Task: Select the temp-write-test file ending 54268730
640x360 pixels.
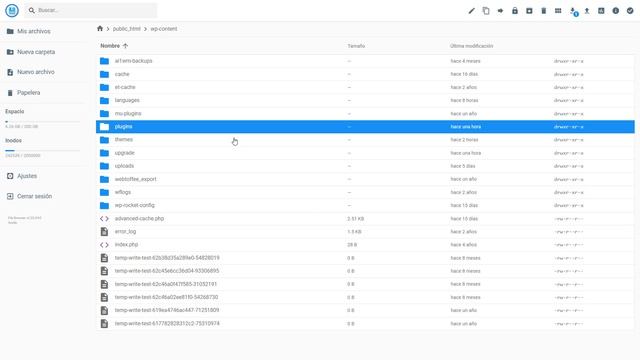Action: pyautogui.click(x=167, y=297)
